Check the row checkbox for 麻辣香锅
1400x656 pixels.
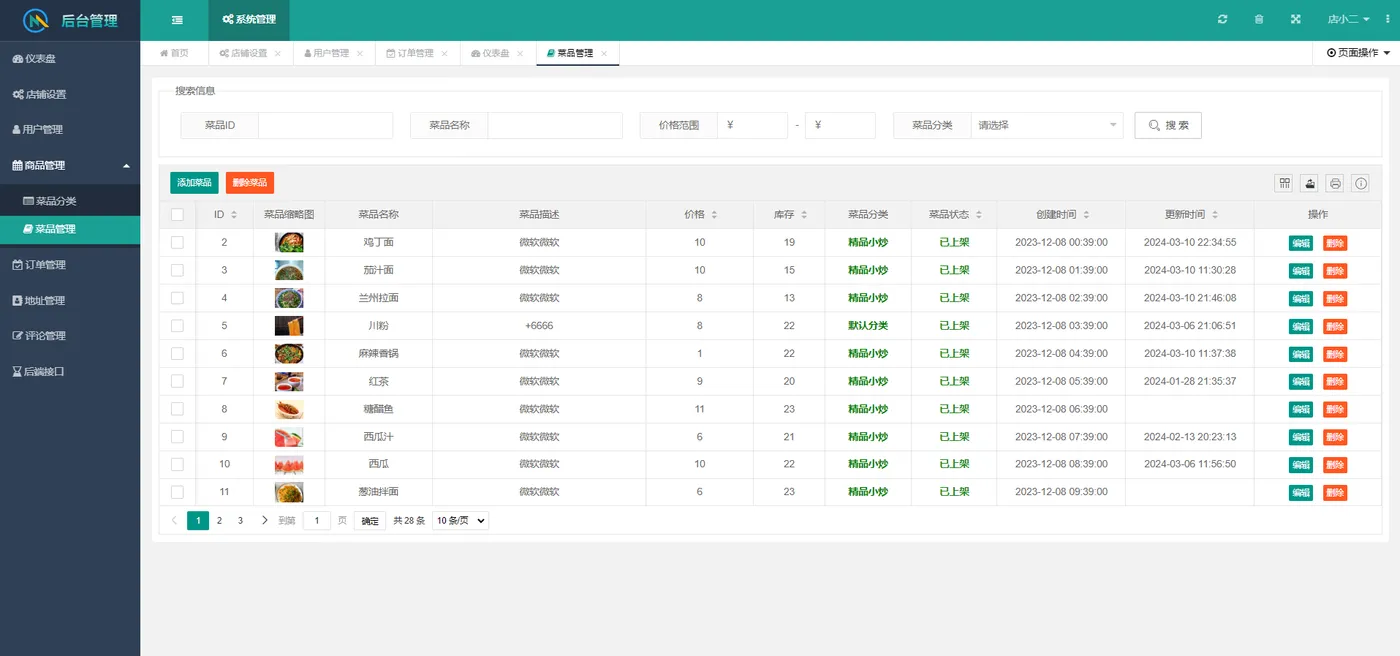(x=177, y=353)
